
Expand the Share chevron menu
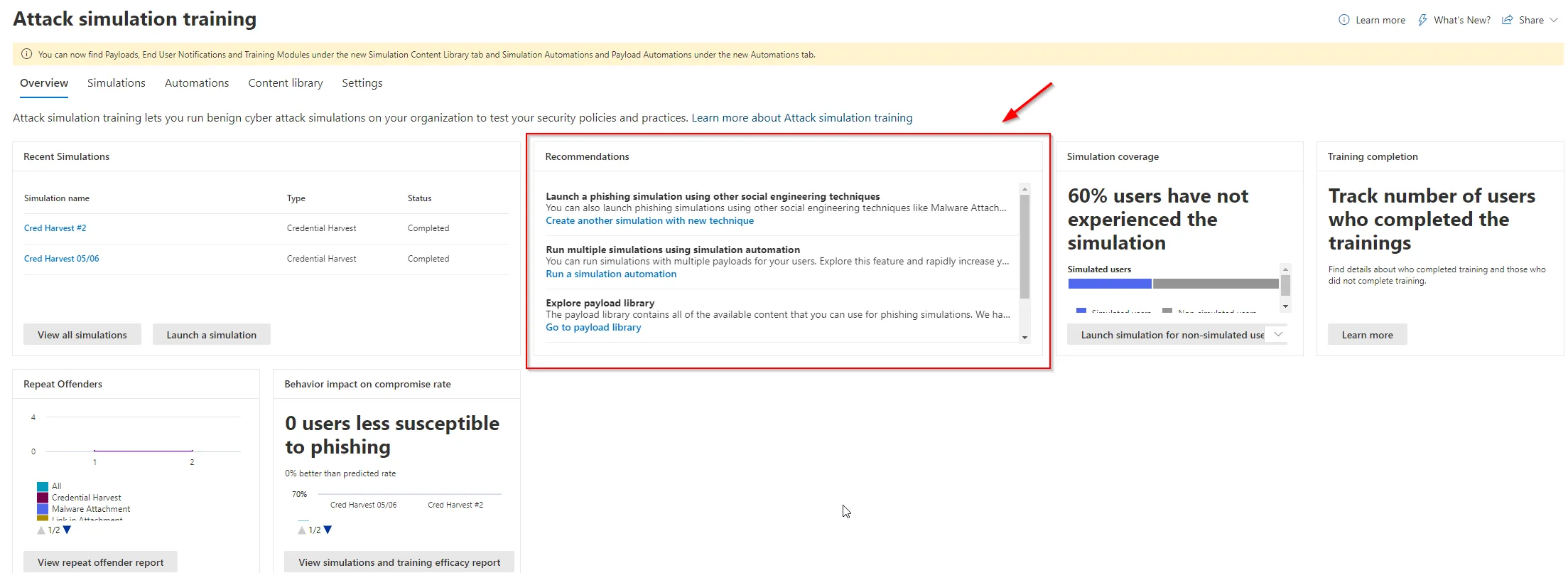[1554, 20]
